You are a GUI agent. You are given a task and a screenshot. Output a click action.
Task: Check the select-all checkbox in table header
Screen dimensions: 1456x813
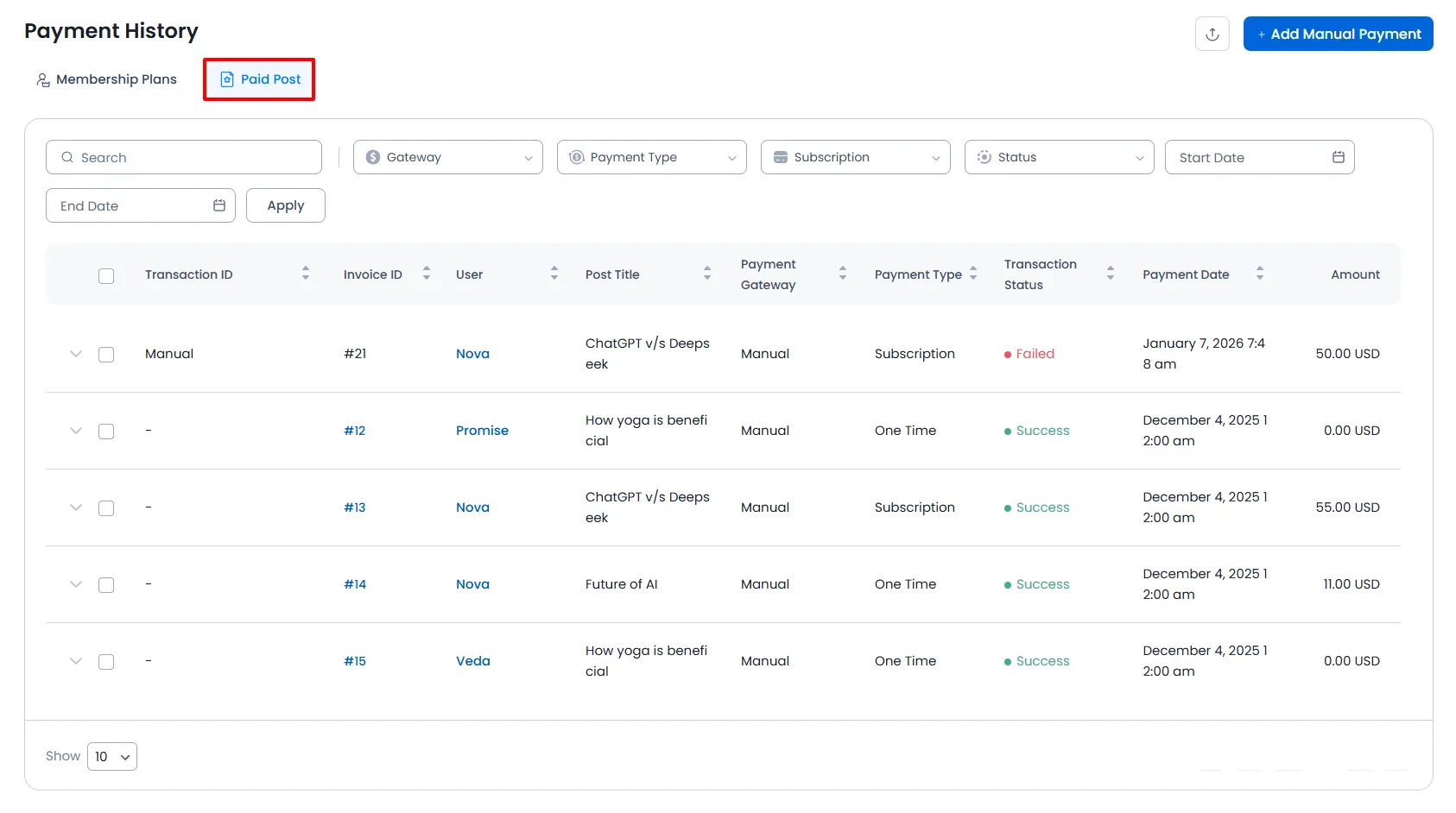(106, 276)
